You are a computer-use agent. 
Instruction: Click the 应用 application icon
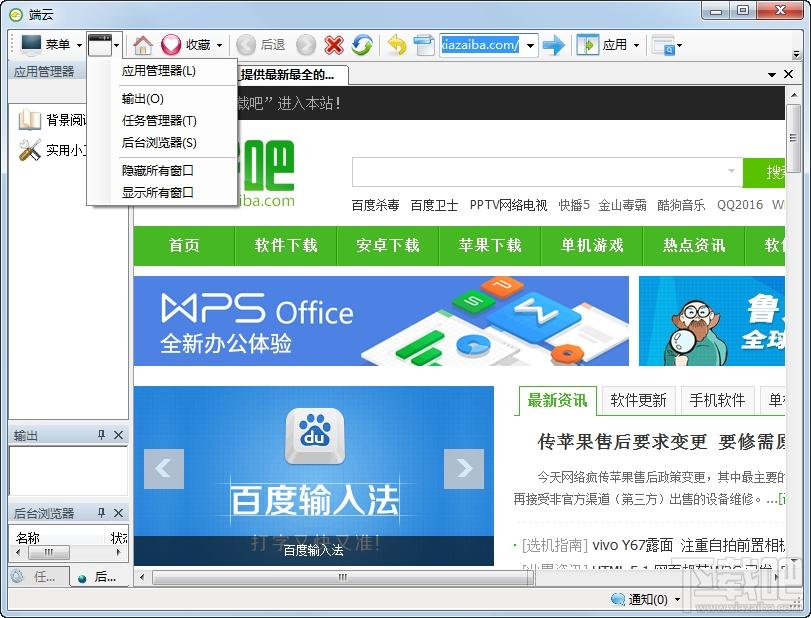click(588, 46)
